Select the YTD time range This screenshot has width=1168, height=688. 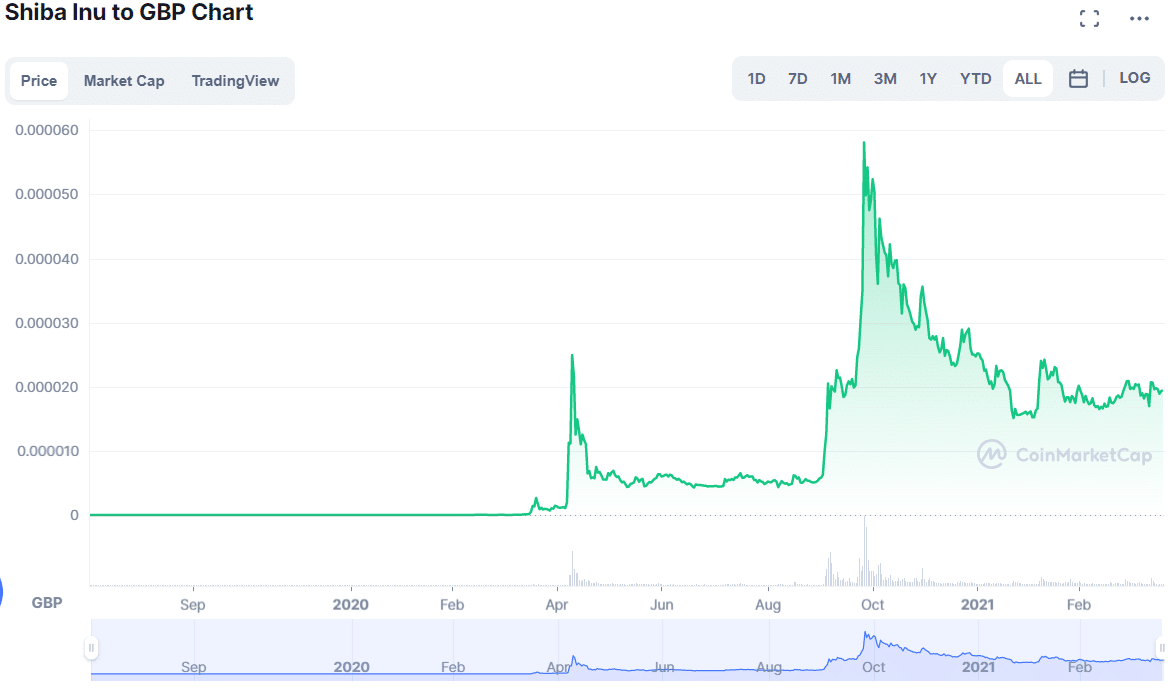[x=975, y=78]
